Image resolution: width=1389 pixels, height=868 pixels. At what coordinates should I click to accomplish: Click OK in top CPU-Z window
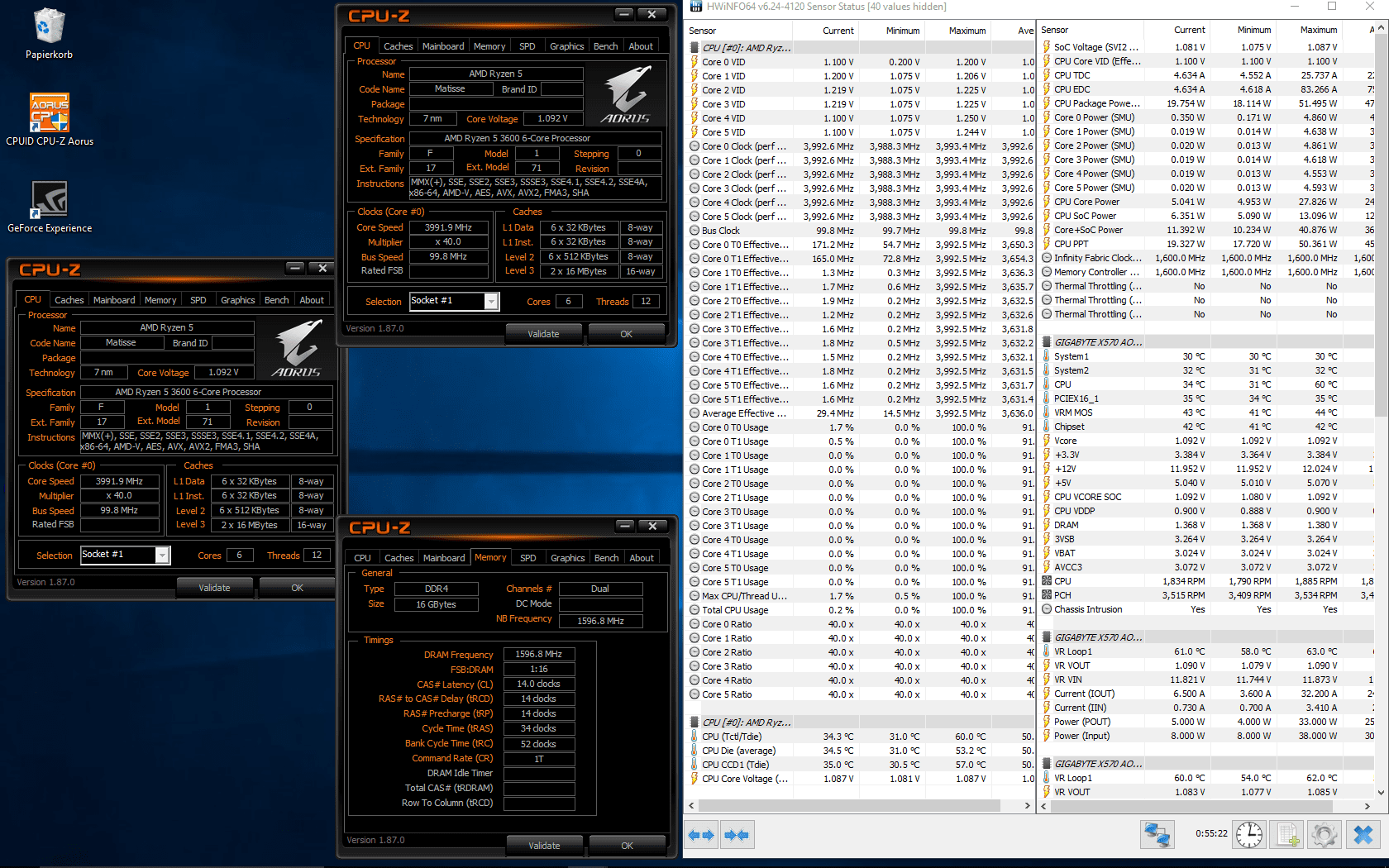pos(627,334)
